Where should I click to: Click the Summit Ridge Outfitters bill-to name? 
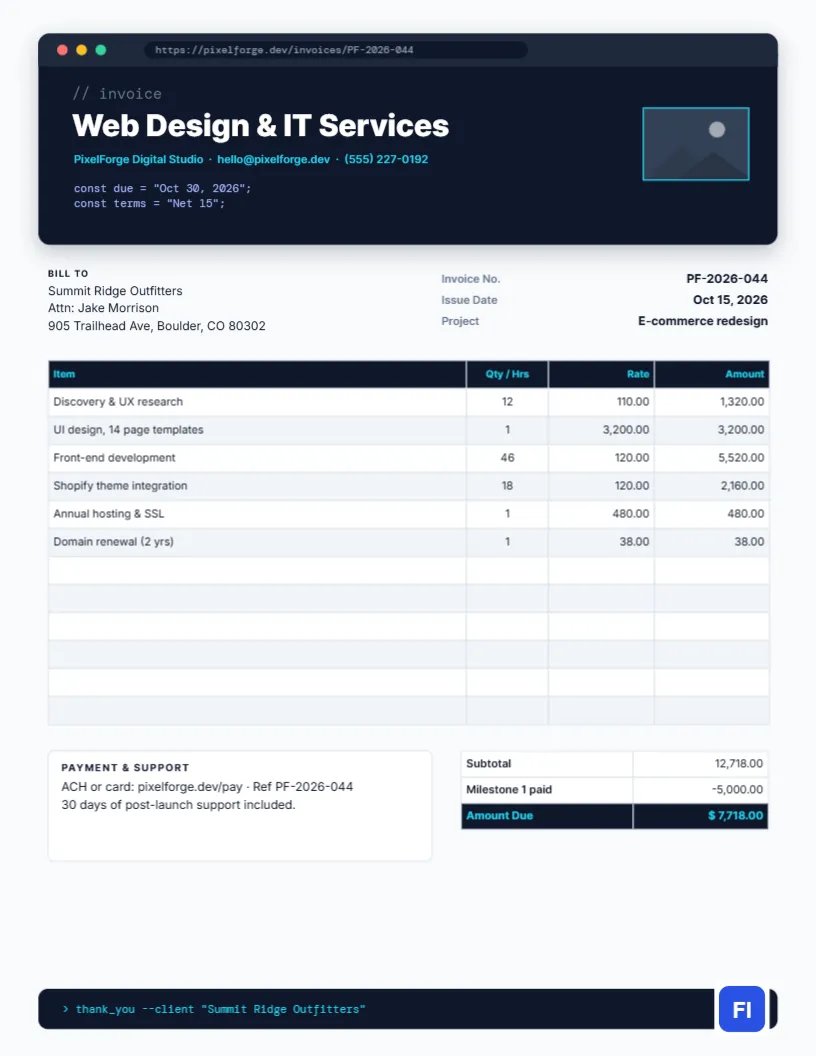tap(115, 291)
